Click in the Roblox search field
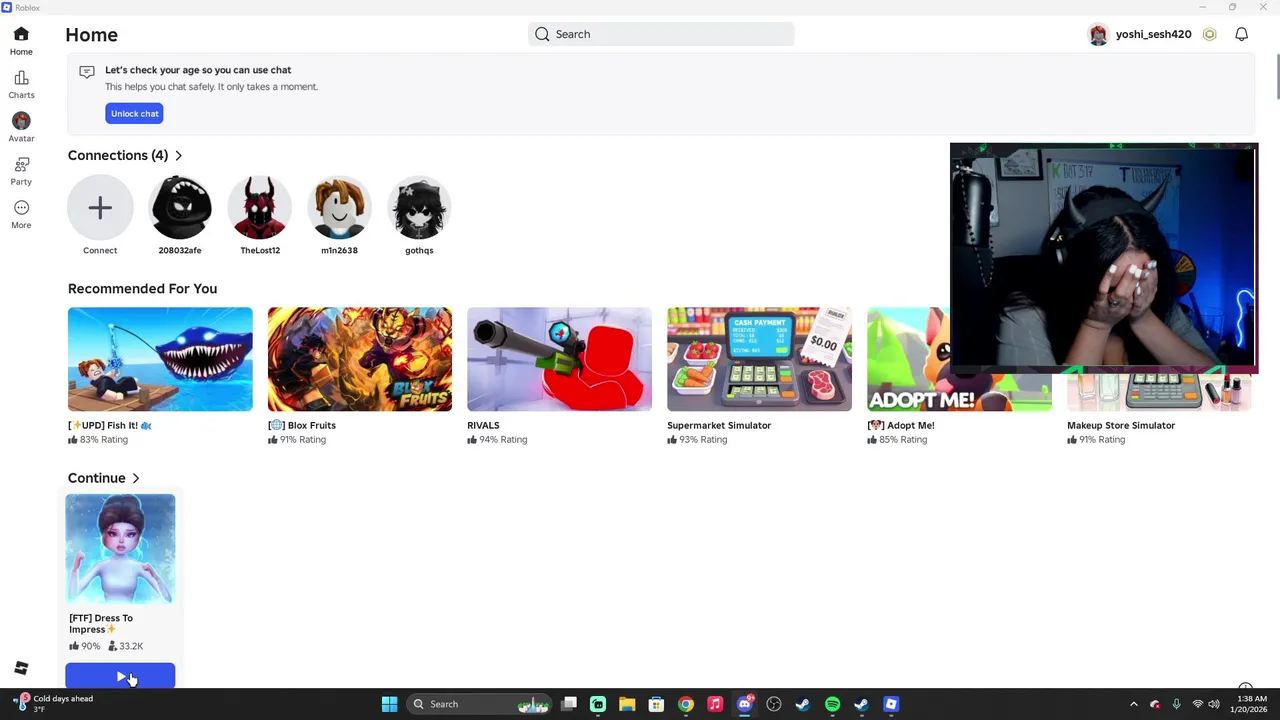This screenshot has height=720, width=1280. pyautogui.click(x=661, y=34)
